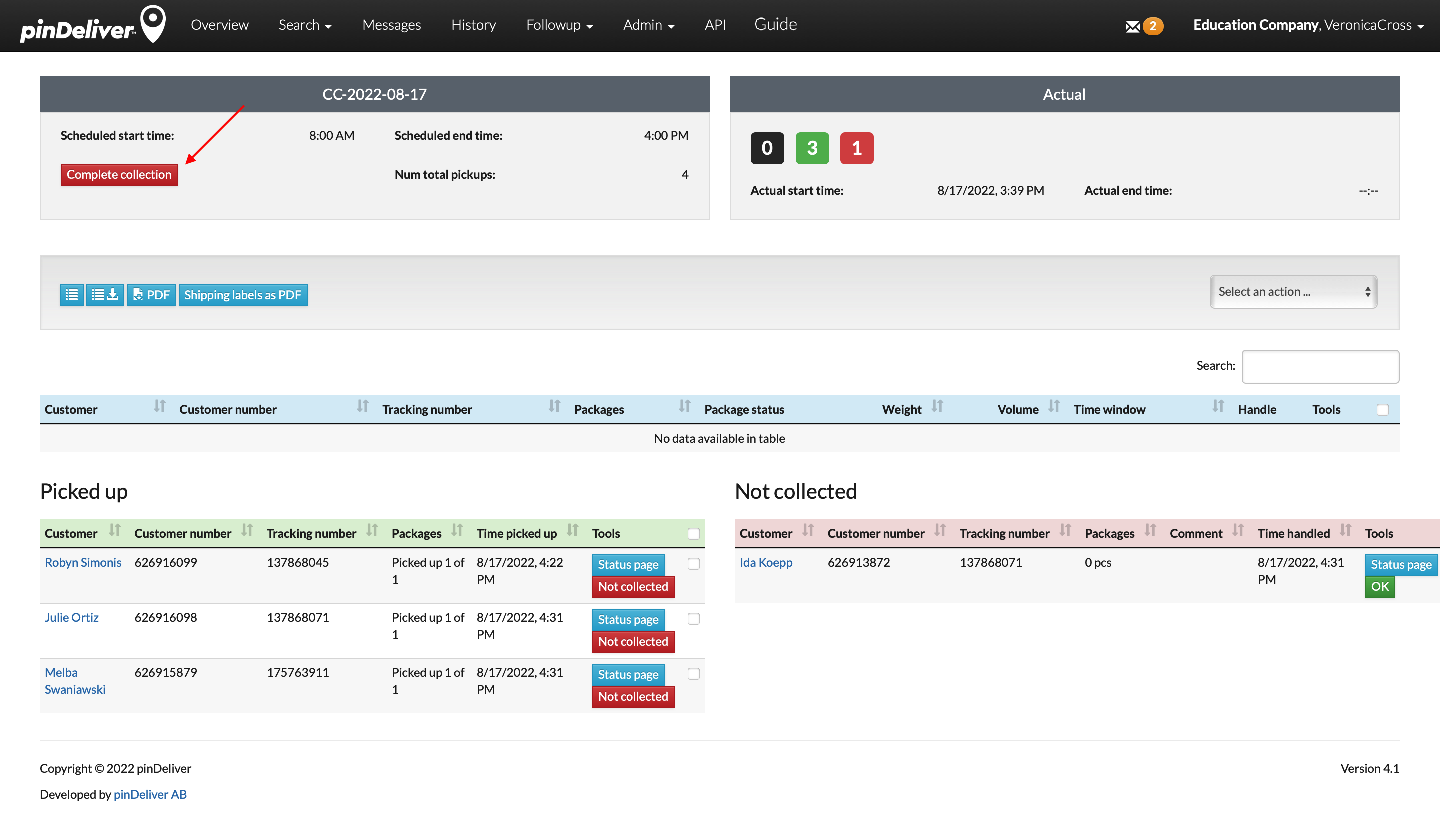The width and height of the screenshot is (1440, 829).
Task: Check the box for Julie Ortiz row
Action: (x=694, y=619)
